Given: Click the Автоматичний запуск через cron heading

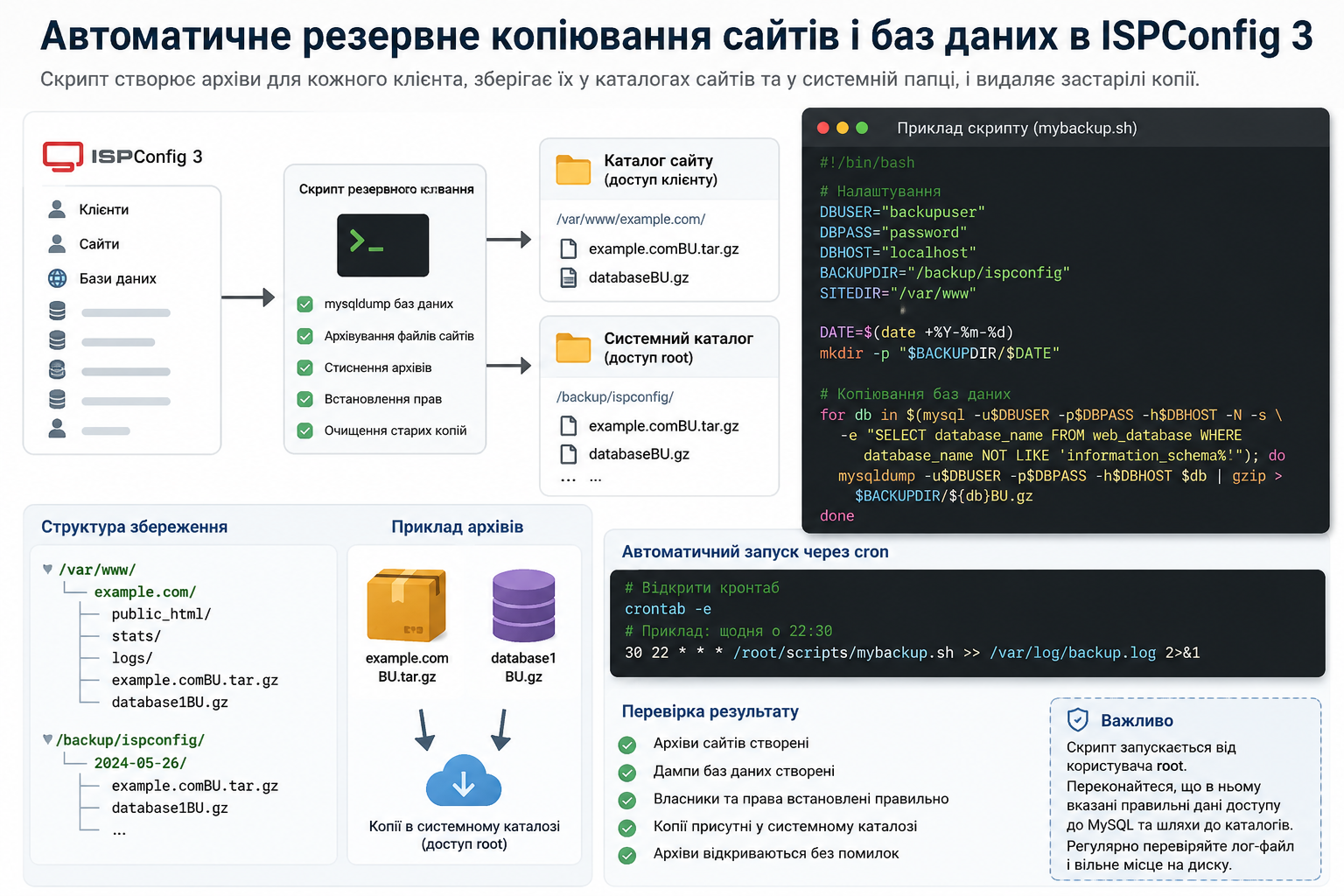Looking at the screenshot, I should coord(755,552).
